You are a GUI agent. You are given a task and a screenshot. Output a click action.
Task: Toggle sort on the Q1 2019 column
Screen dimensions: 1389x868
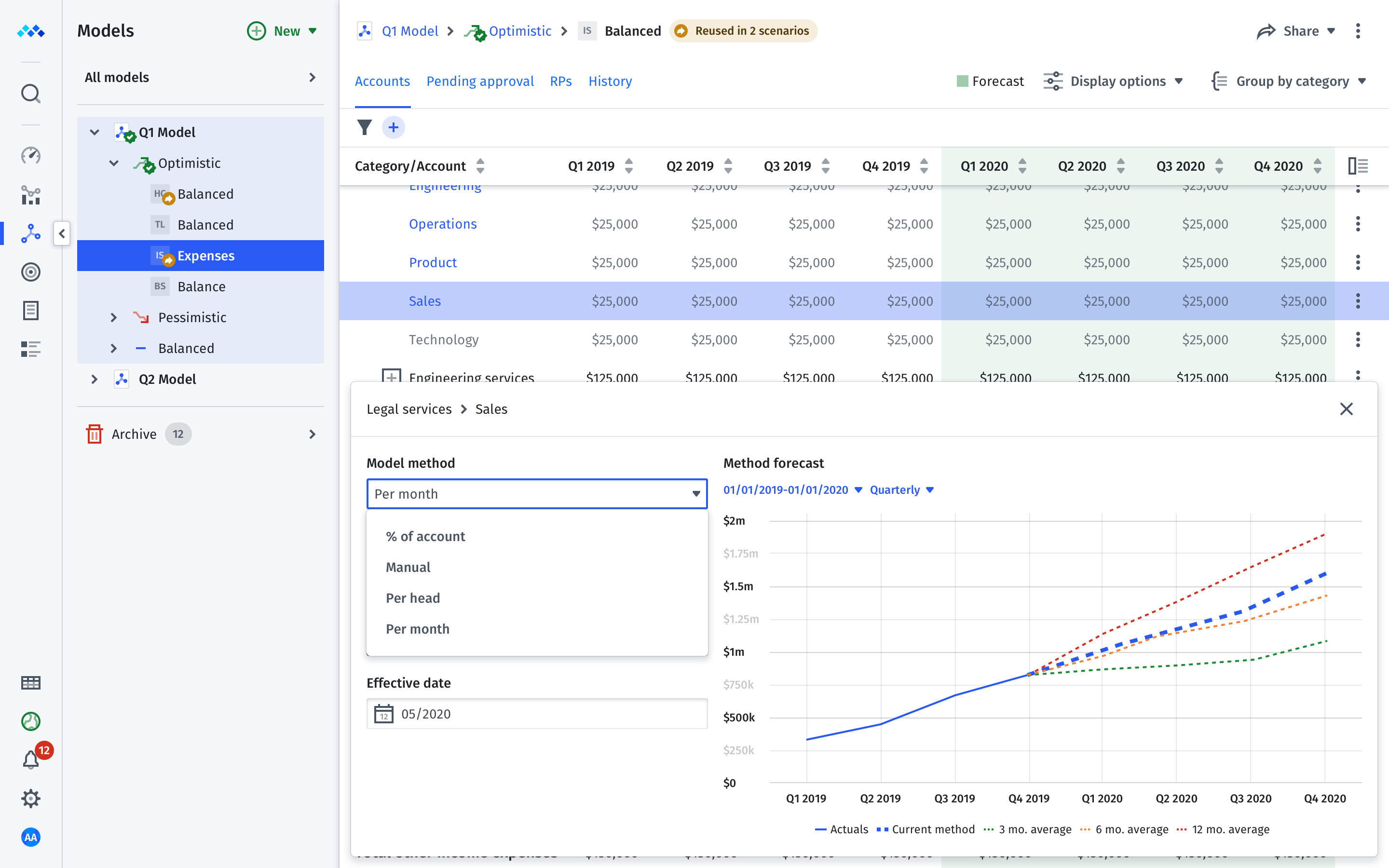629,166
